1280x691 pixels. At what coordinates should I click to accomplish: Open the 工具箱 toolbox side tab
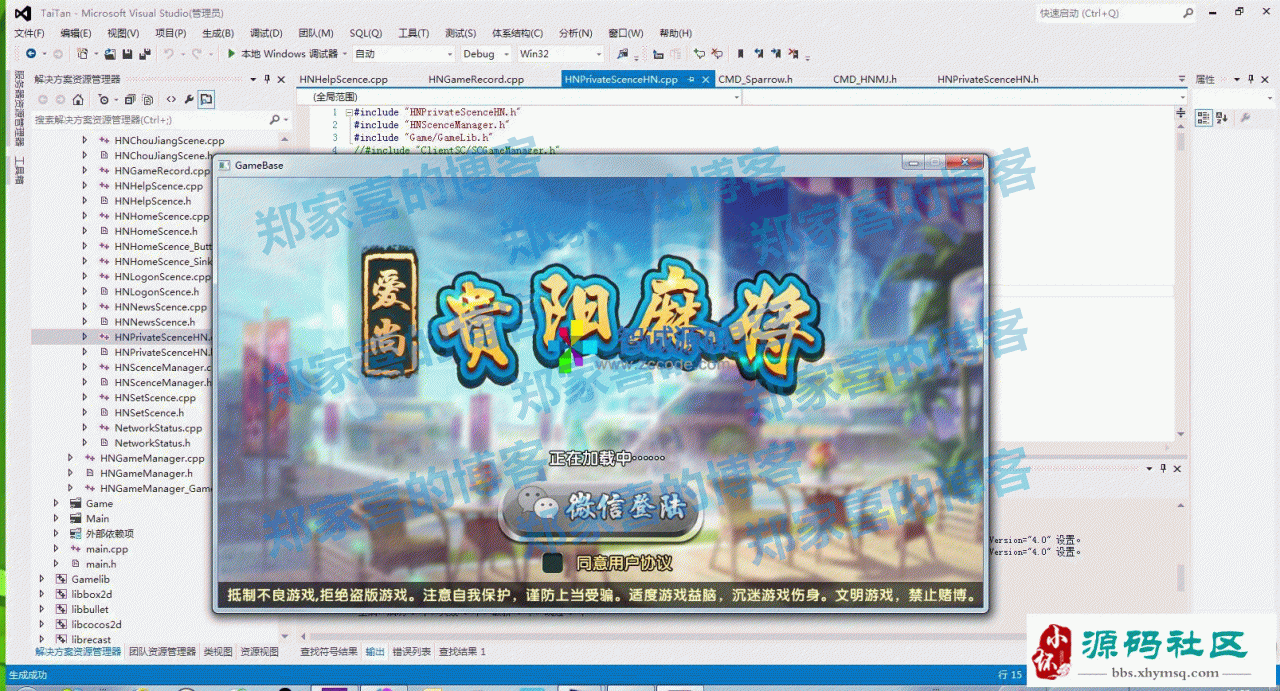(19, 170)
